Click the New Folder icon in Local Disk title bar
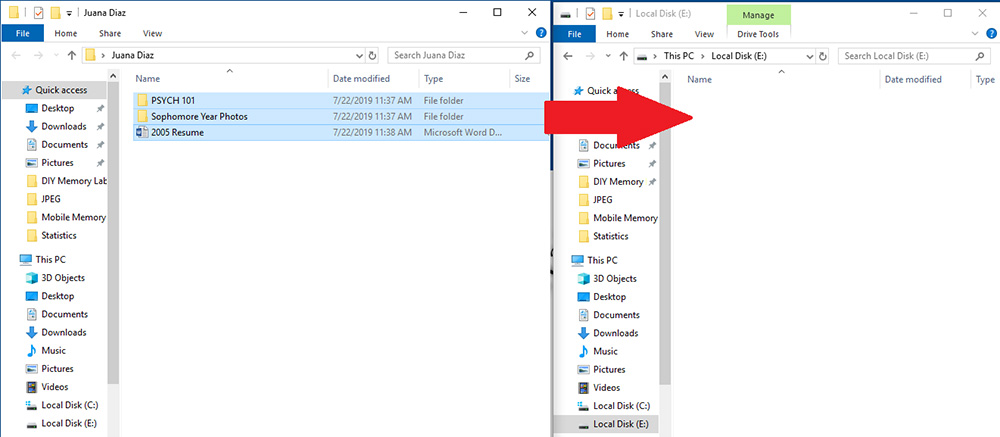 pos(606,13)
